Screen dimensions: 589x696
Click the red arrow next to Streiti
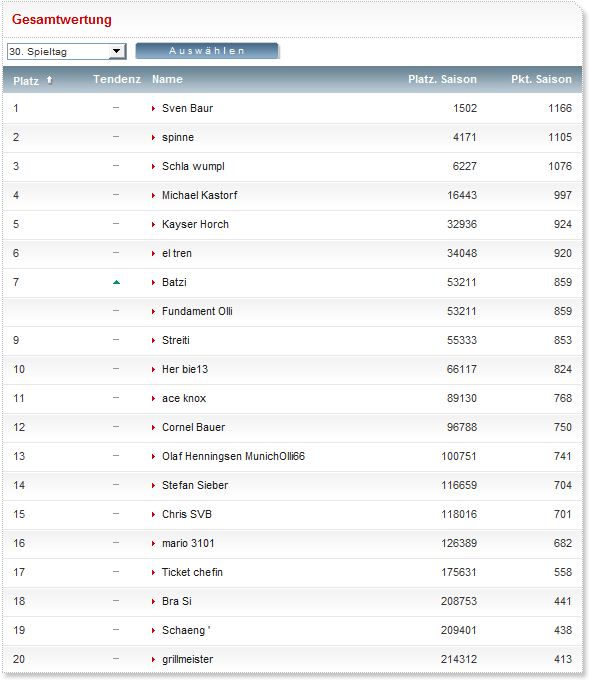pos(154,340)
